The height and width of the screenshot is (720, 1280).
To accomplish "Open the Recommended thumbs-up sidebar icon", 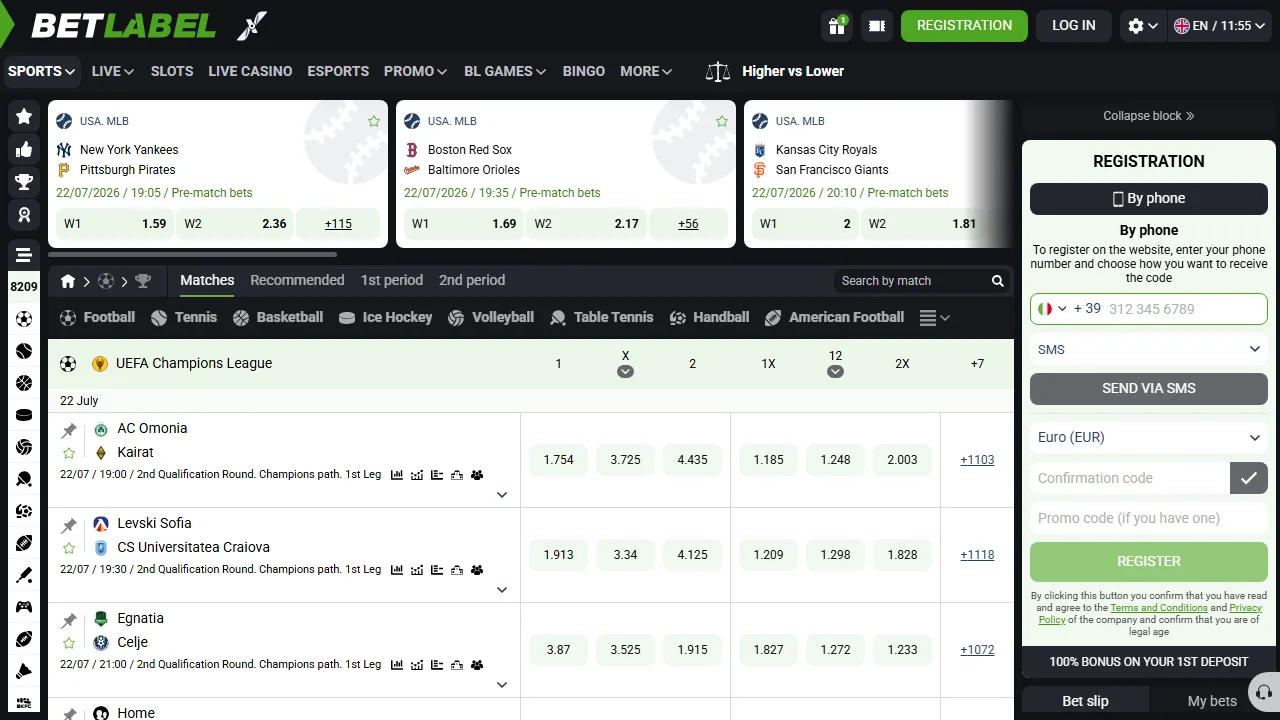I will [x=24, y=150].
